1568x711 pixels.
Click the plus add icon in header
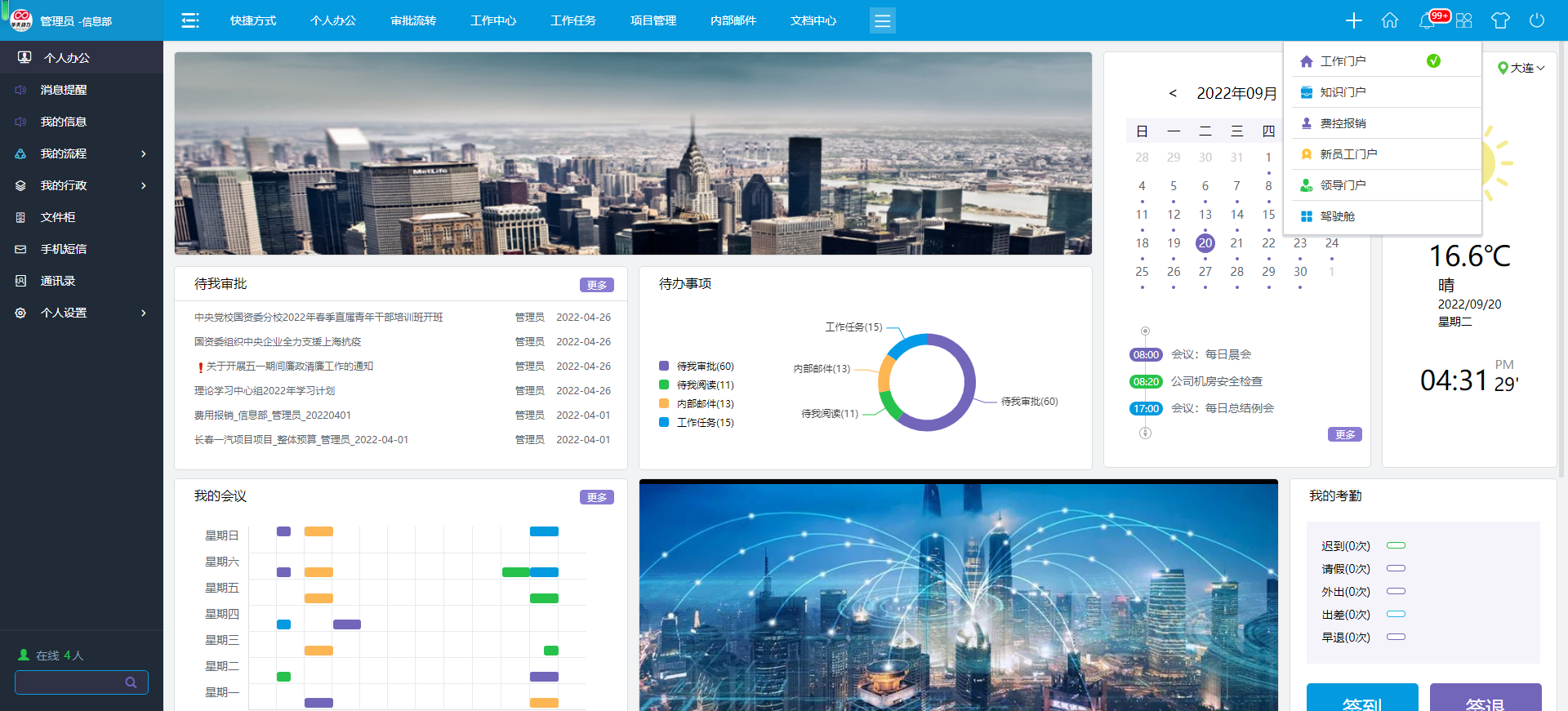click(x=1353, y=20)
